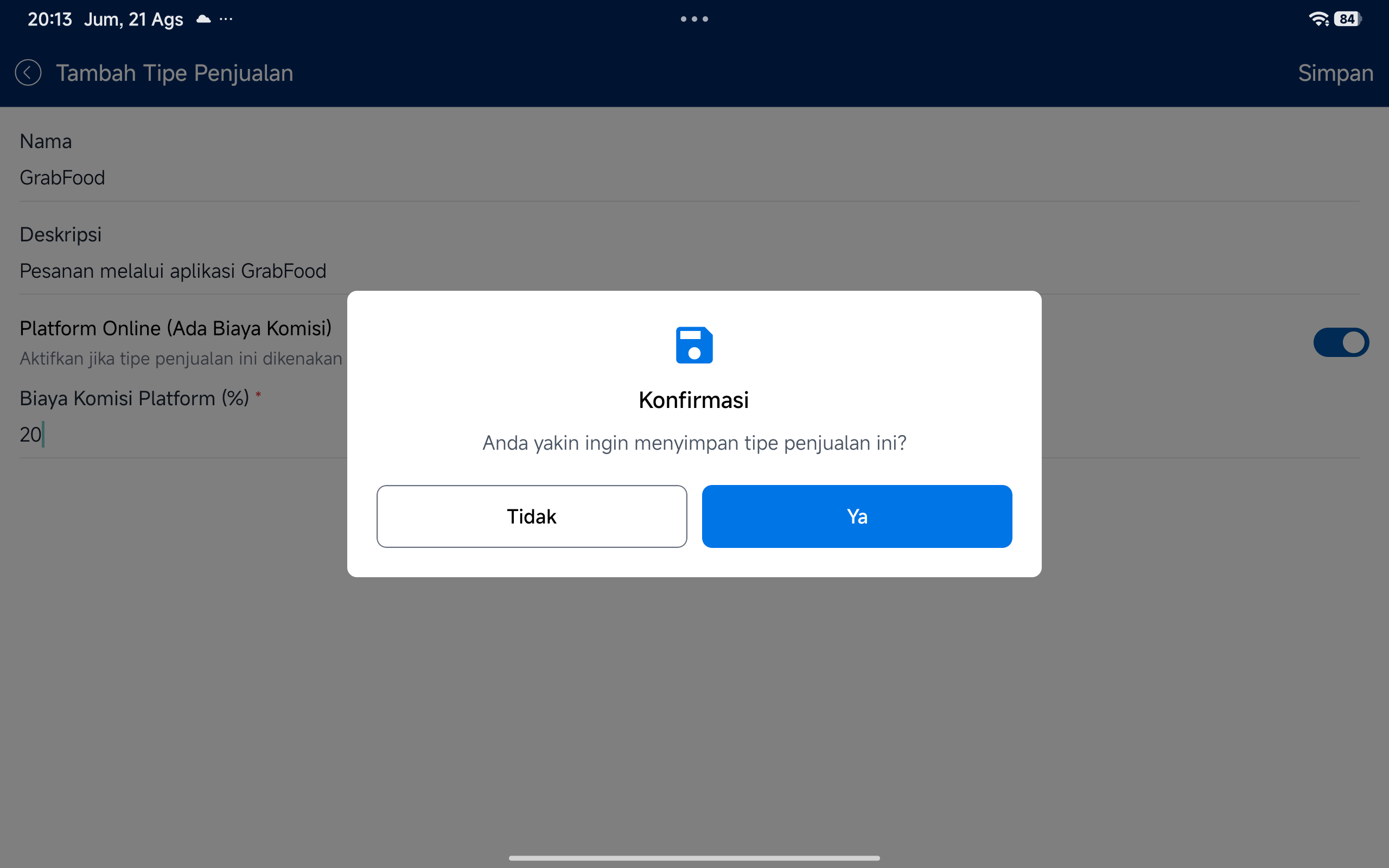Tap the cloud icon in the status bar
This screenshot has height=868, width=1389.
coord(204,19)
